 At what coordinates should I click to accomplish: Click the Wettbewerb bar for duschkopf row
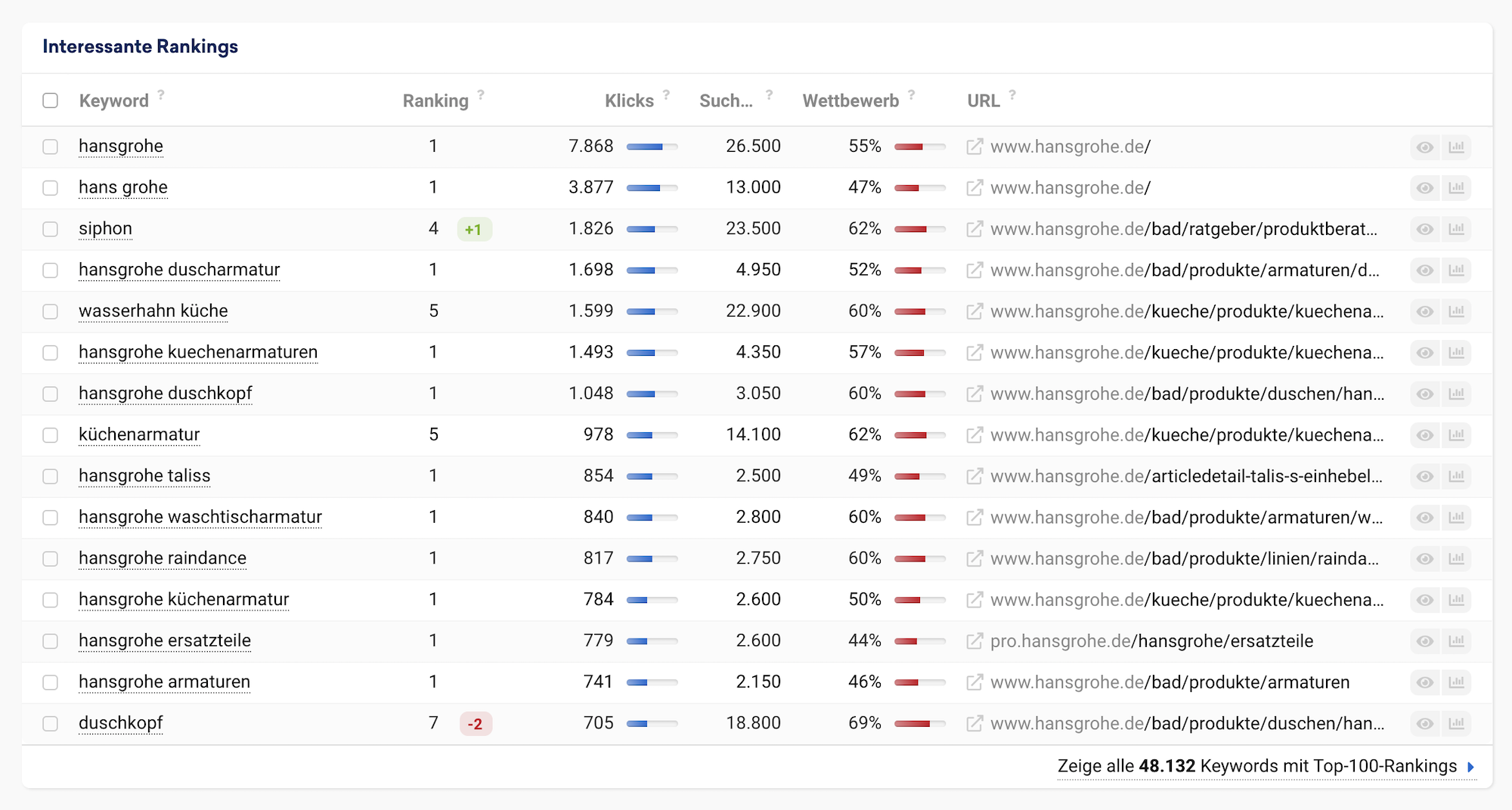[x=919, y=723]
